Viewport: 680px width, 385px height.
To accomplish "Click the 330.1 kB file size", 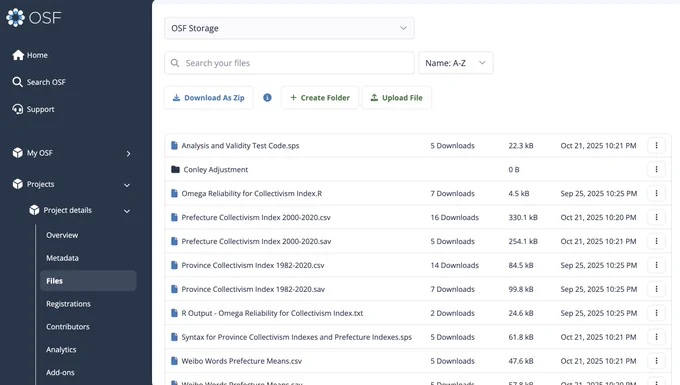I will 523,217.
